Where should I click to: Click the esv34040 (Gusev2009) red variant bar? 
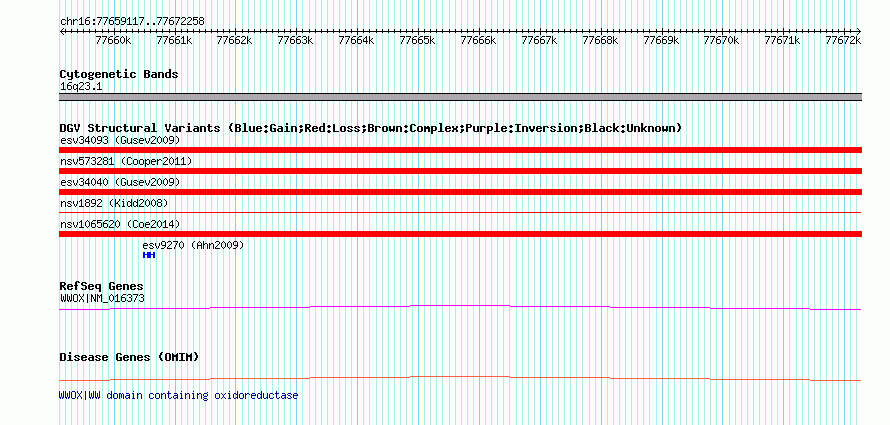tap(460, 192)
